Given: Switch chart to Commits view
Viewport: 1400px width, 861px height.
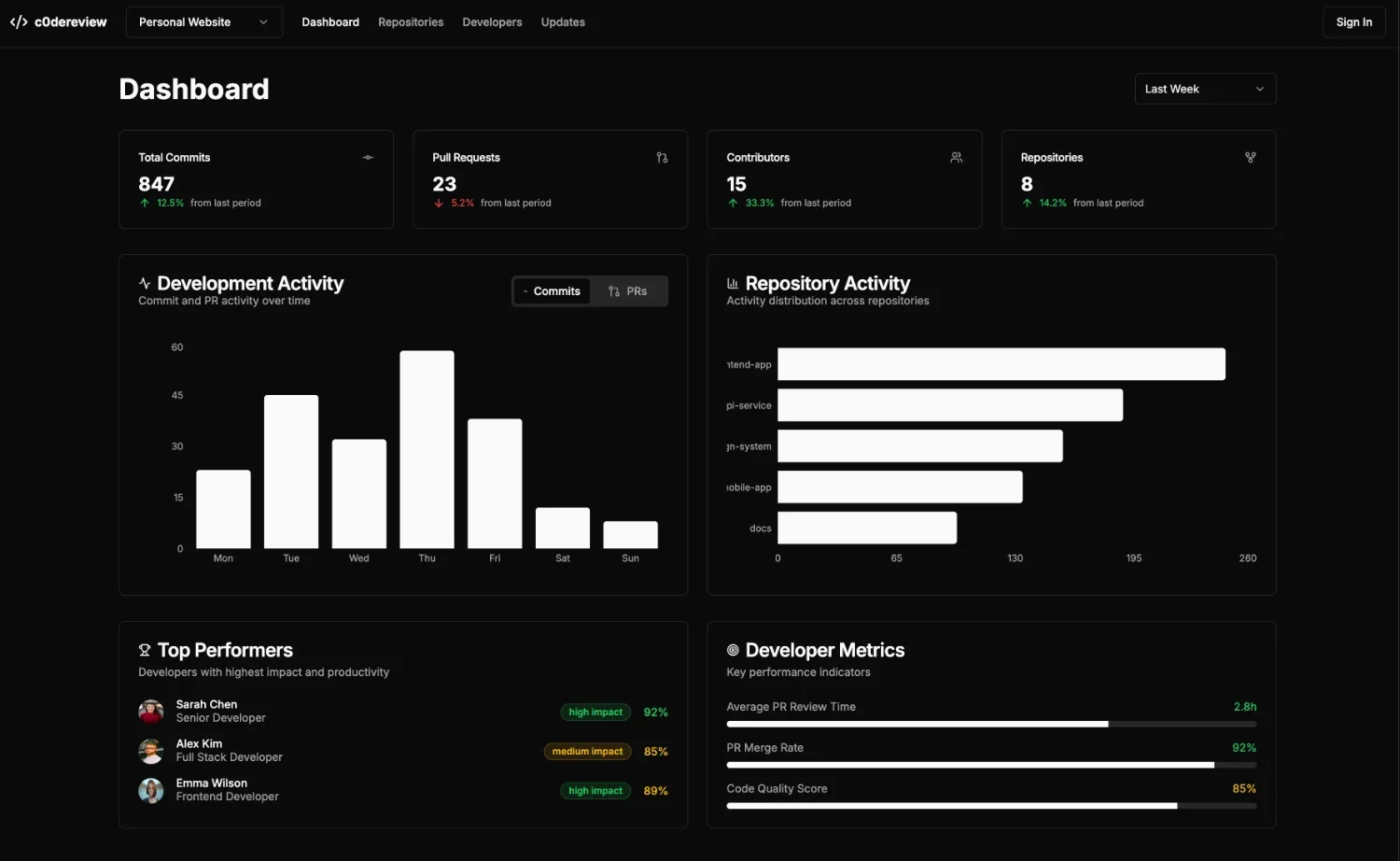Looking at the screenshot, I should tap(552, 291).
